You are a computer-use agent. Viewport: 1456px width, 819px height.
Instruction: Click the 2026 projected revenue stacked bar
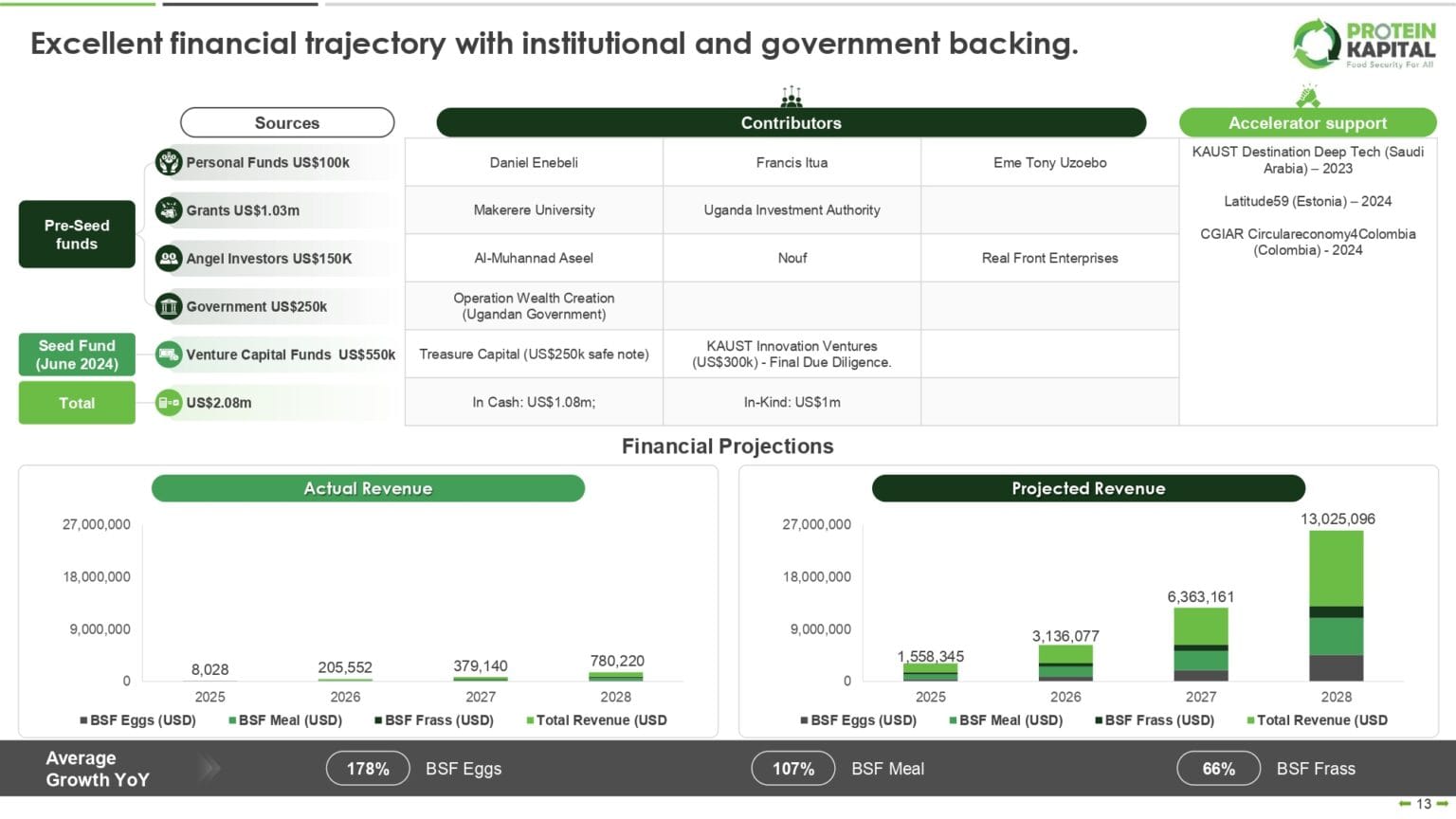click(1065, 664)
